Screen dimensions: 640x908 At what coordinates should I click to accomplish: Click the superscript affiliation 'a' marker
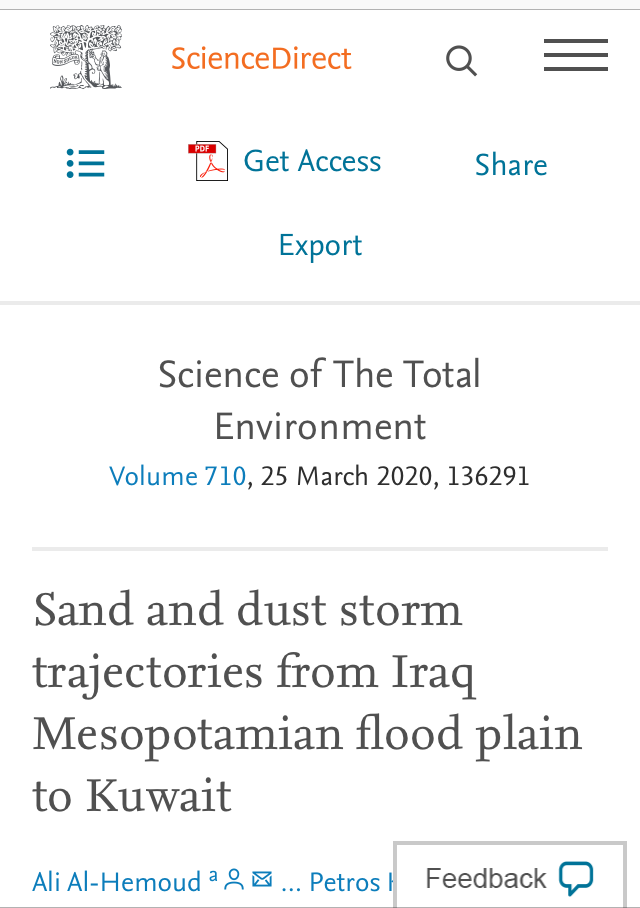pos(213,878)
